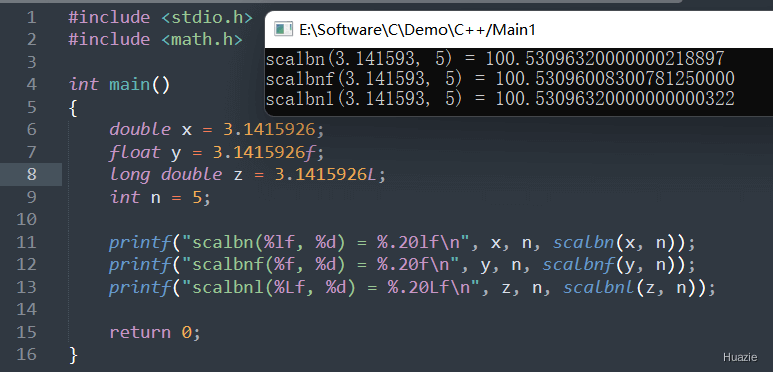Click the Huazie watermark text
This screenshot has width=773, height=372.
coord(739,358)
